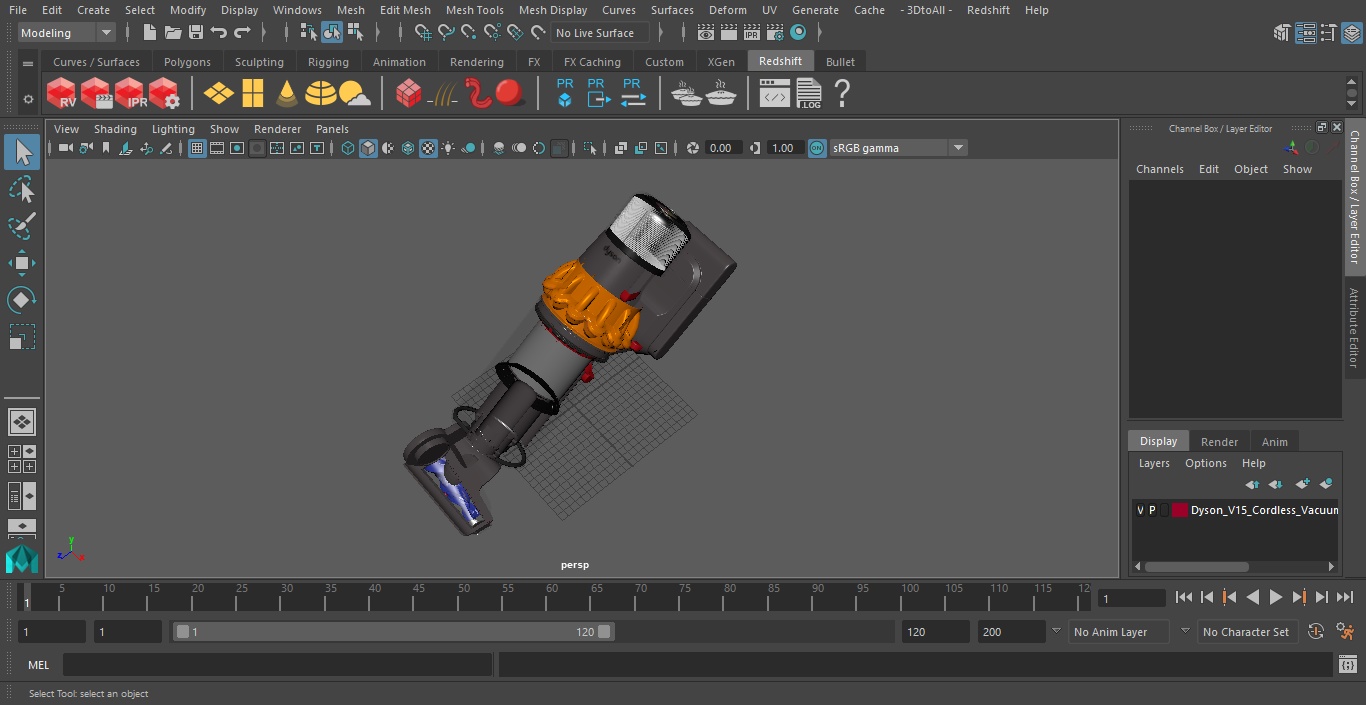Open the Script Editor icon
The height and width of the screenshot is (705, 1366).
pos(1347,665)
